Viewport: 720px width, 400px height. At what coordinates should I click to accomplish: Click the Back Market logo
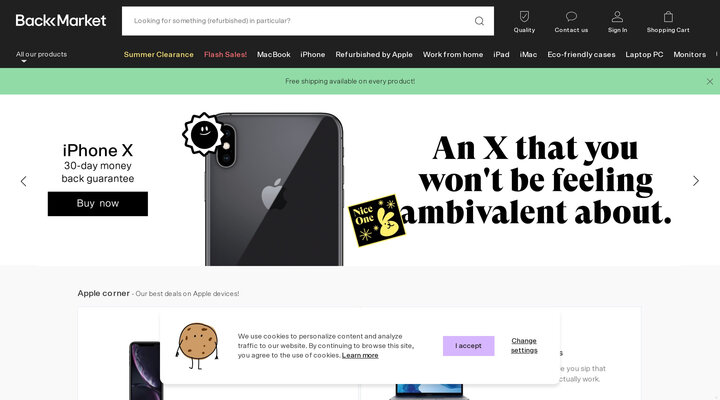[61, 20]
